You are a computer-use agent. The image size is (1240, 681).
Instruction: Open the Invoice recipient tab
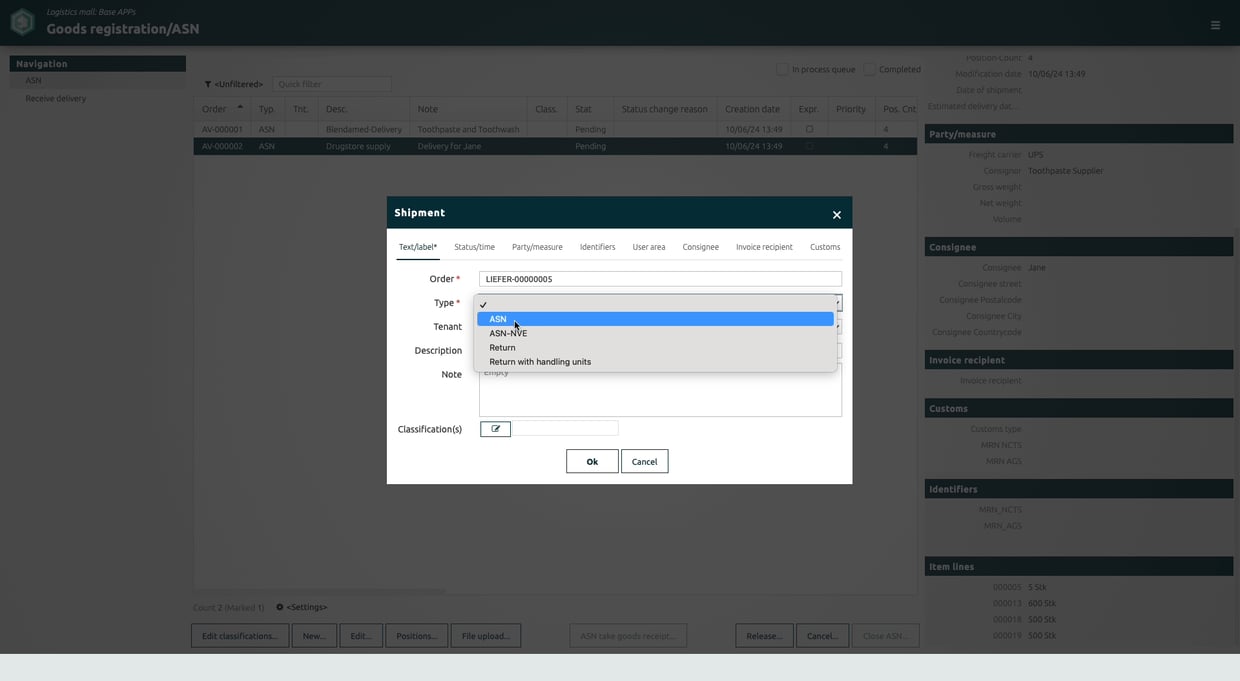point(764,247)
